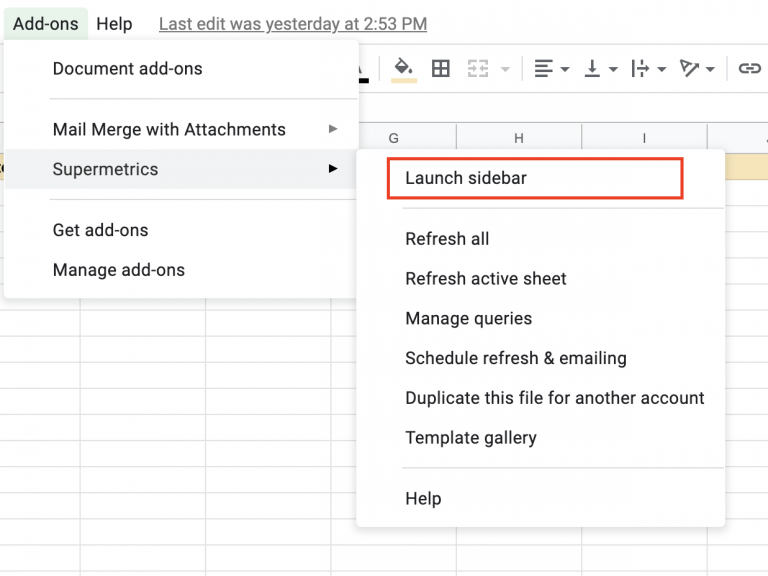Click the text wrapping icon

(641, 68)
